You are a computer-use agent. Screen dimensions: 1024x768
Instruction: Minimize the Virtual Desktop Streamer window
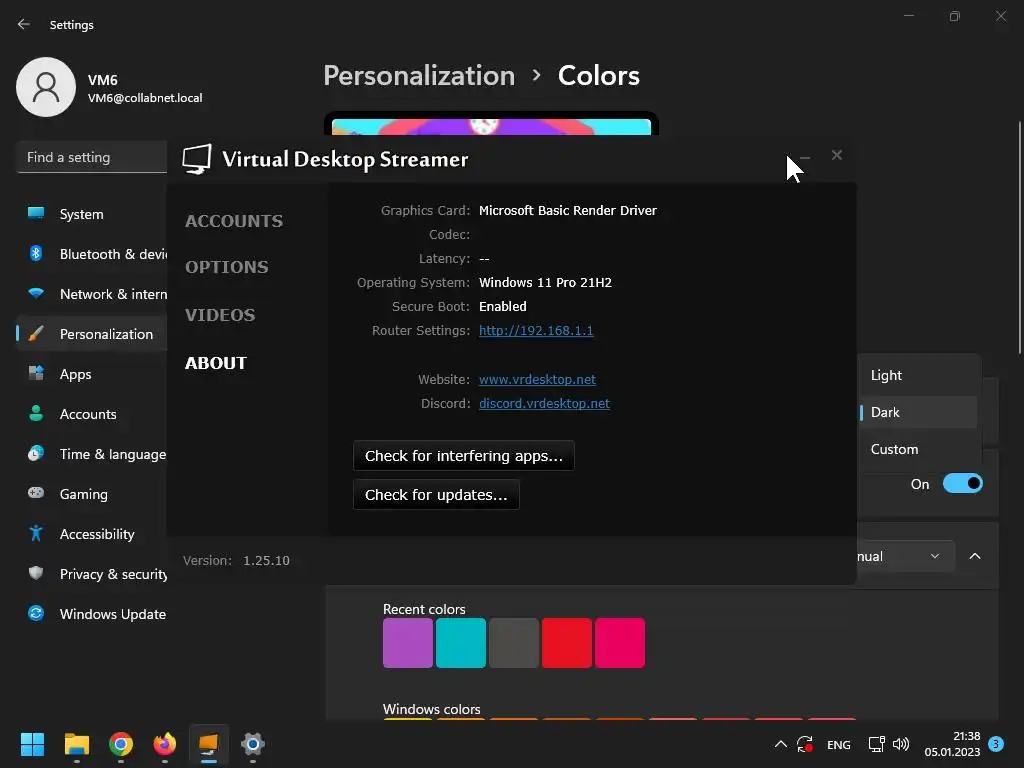click(805, 157)
